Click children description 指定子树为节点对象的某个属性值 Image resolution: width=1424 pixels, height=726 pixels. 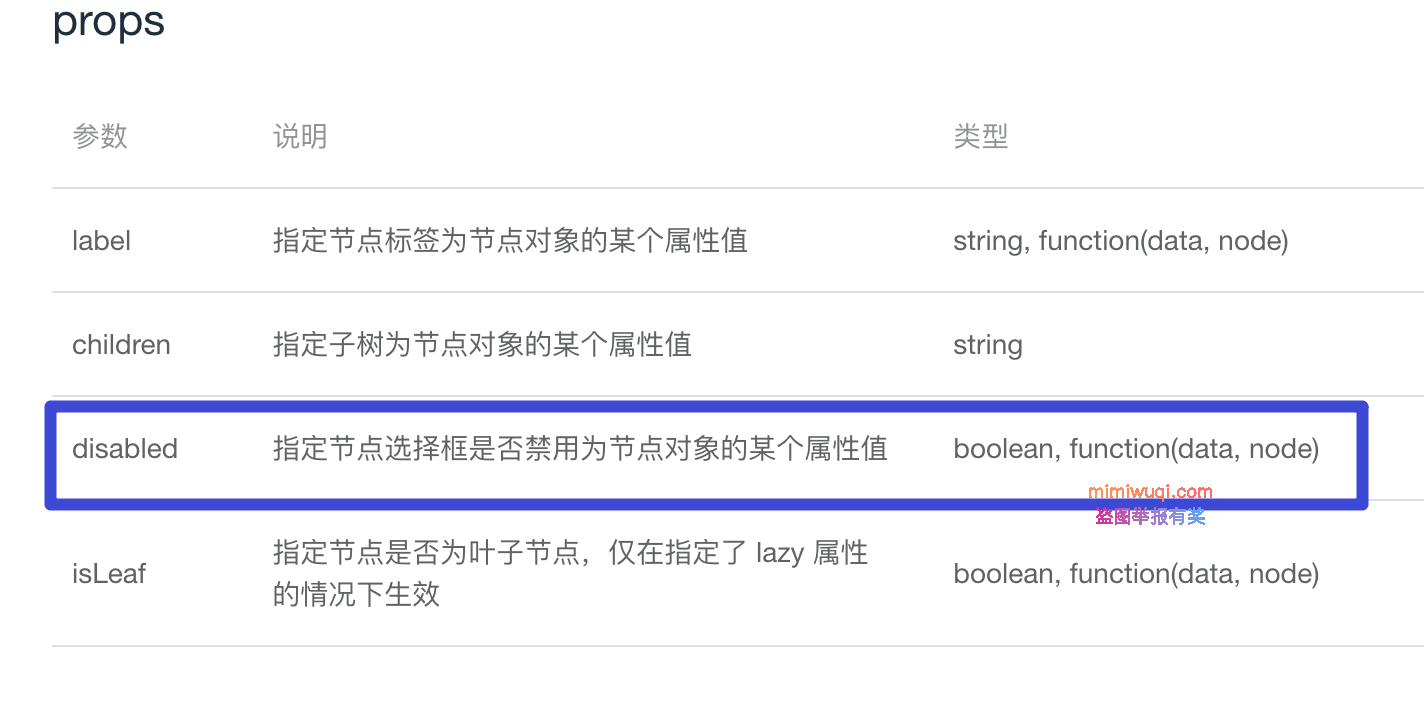(x=482, y=344)
